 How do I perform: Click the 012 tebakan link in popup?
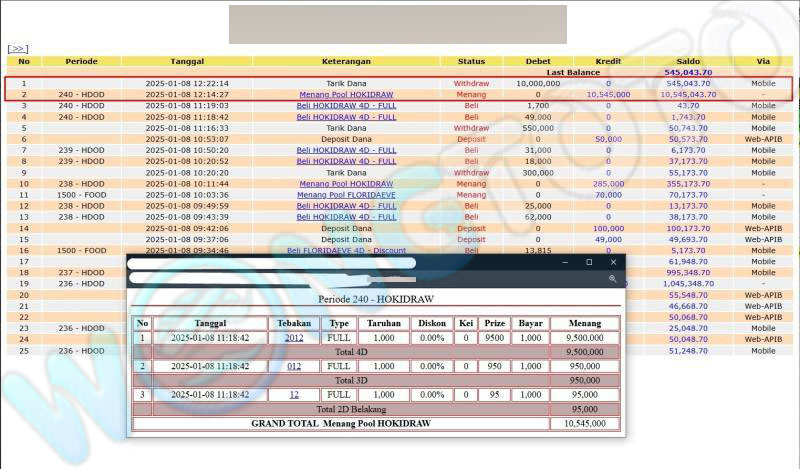tap(294, 367)
